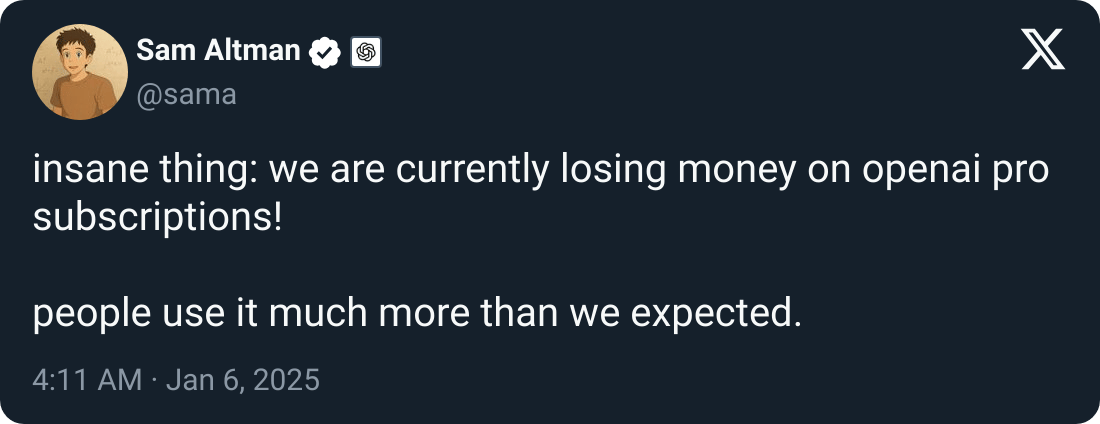The image size is (1100, 424).
Task: Open the Sam Altman display name
Action: tap(218, 51)
